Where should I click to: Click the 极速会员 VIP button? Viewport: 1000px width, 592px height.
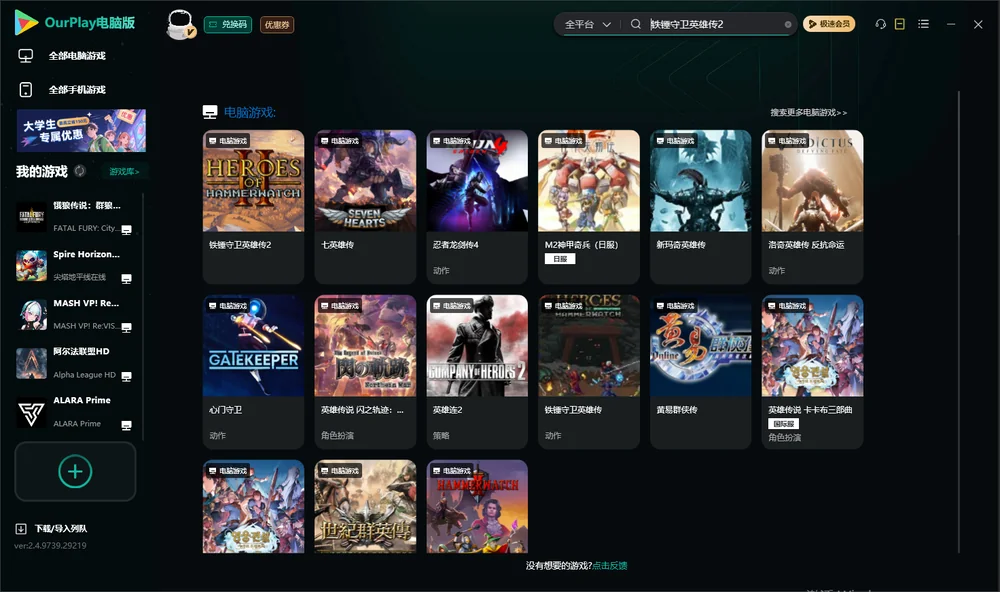click(828, 24)
